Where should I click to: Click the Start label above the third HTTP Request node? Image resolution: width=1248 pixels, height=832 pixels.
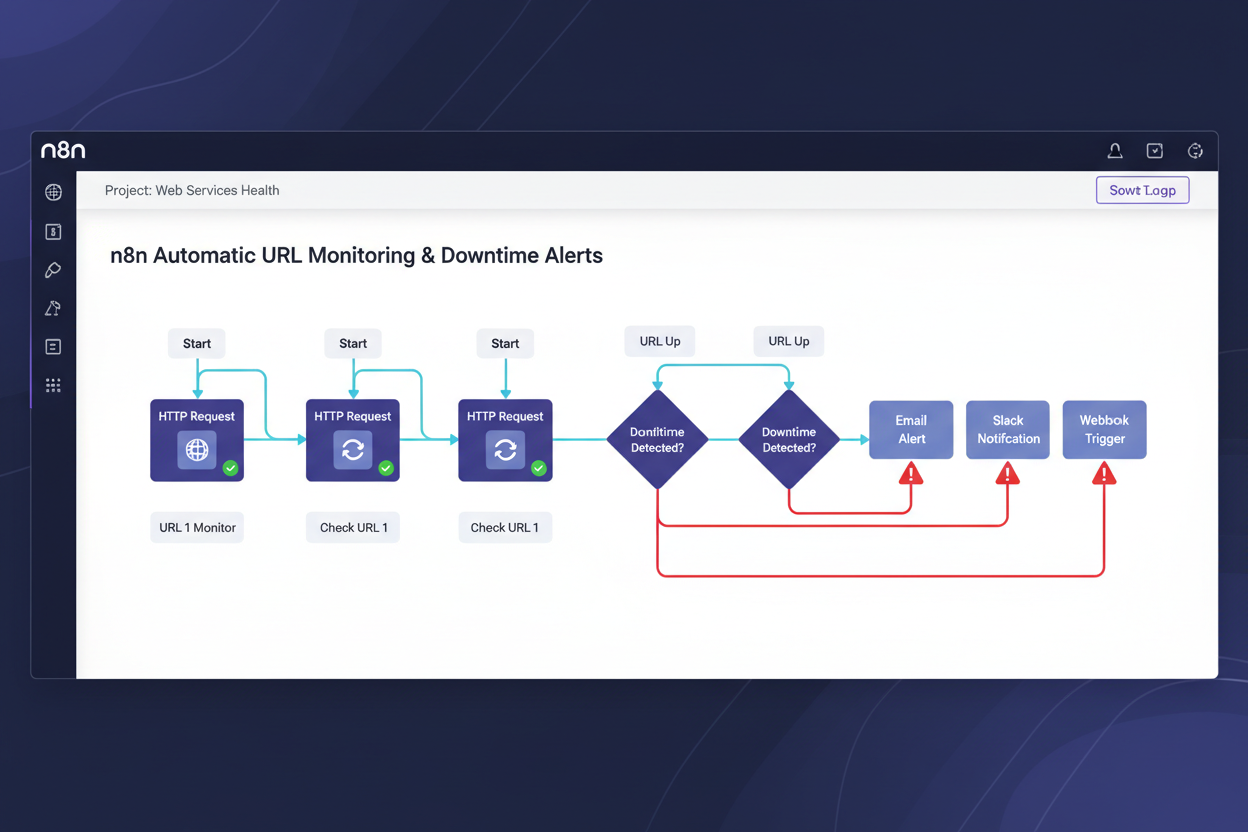click(x=505, y=343)
